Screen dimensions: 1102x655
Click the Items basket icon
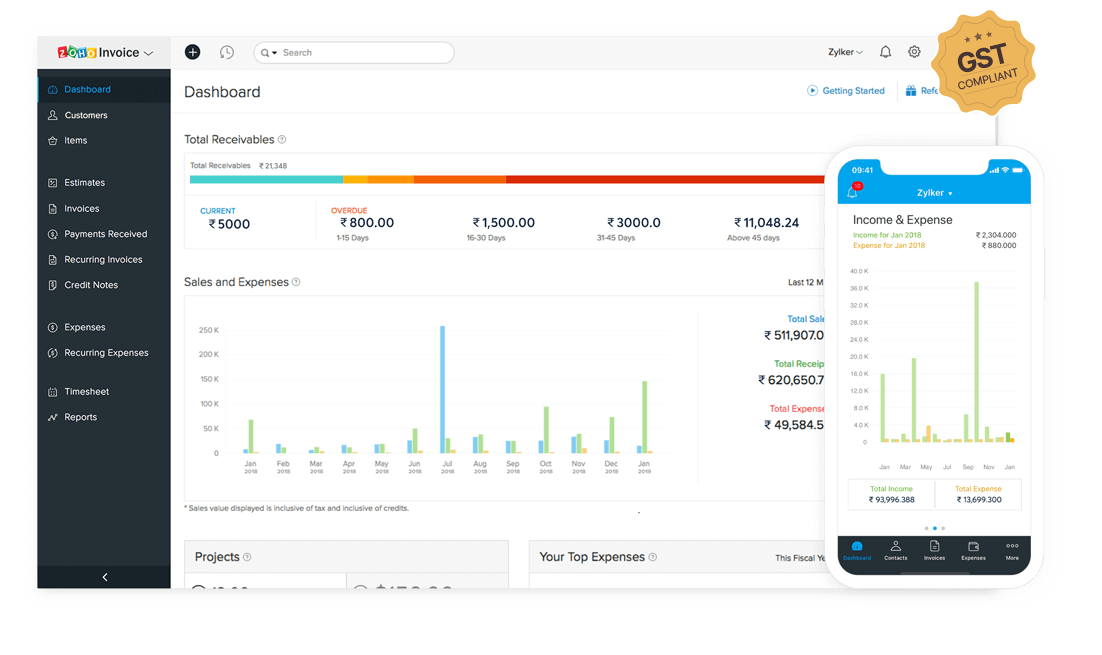point(53,141)
